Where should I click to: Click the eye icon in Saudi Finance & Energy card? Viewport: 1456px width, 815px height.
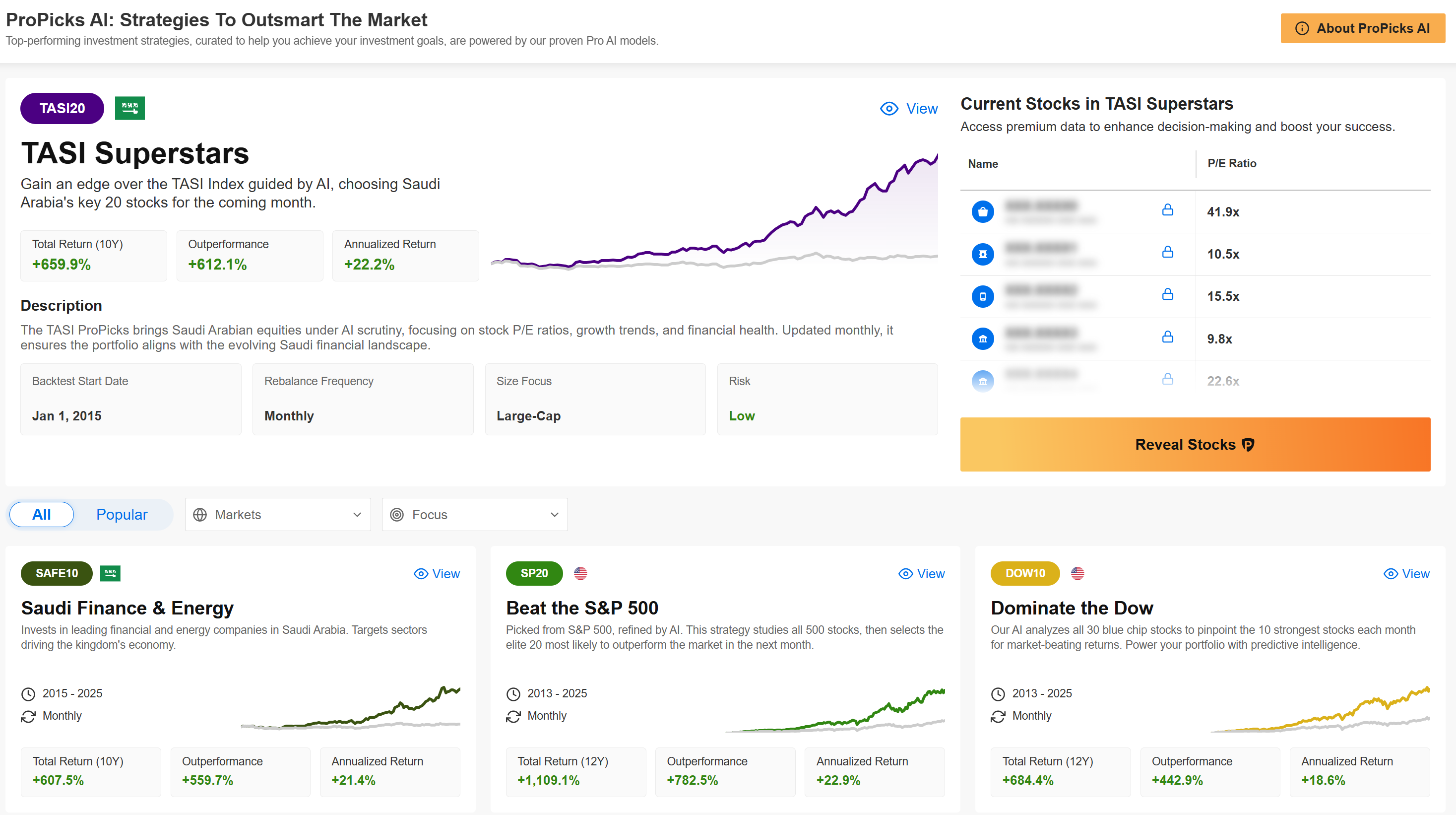point(421,574)
